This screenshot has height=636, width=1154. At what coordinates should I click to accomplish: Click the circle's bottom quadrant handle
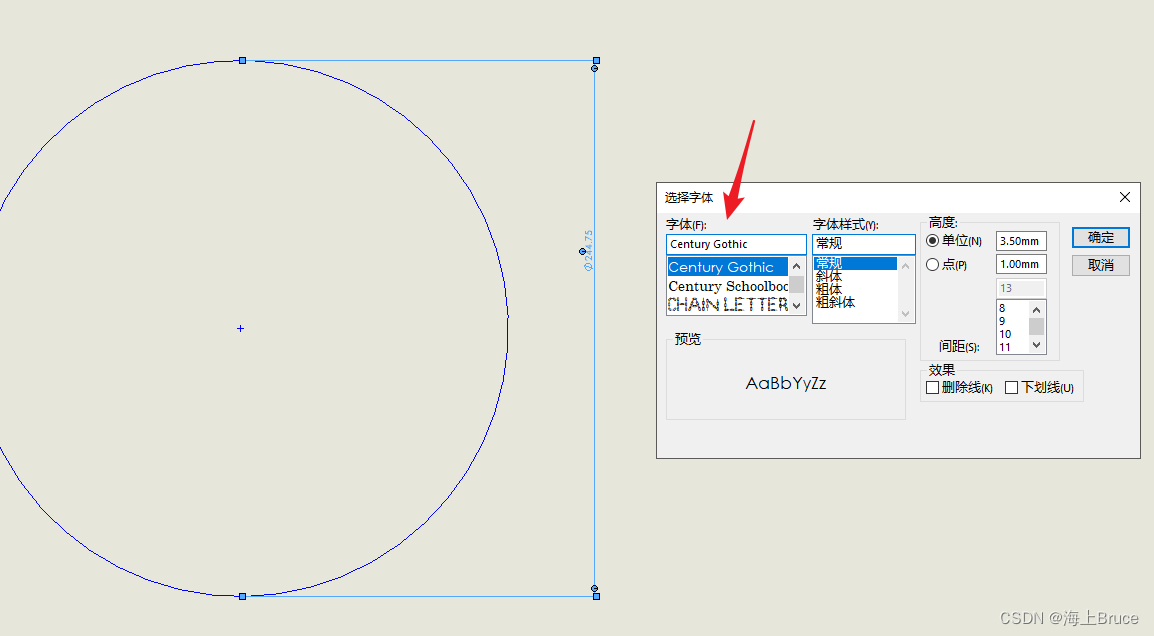click(242, 596)
